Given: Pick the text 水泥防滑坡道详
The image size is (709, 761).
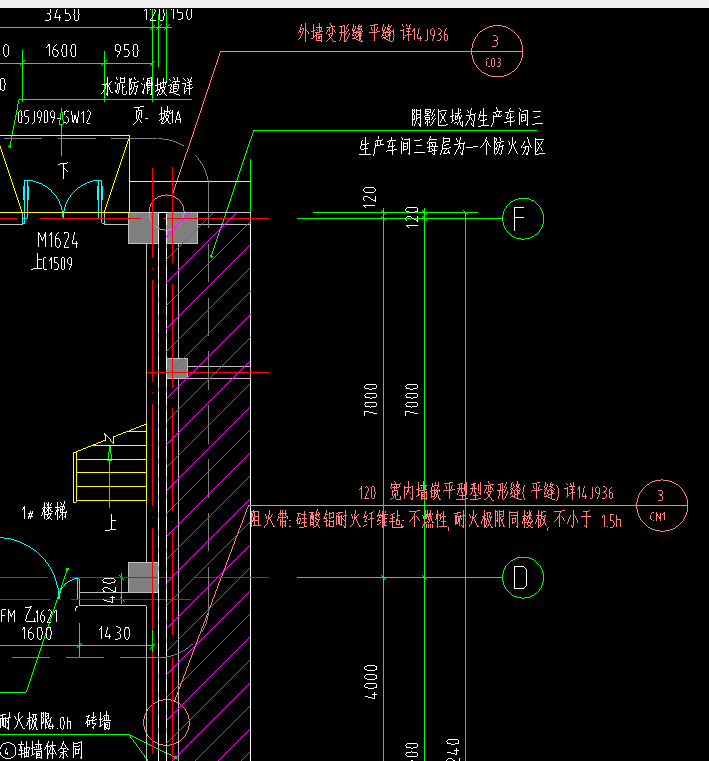Looking at the screenshot, I should tap(147, 87).
